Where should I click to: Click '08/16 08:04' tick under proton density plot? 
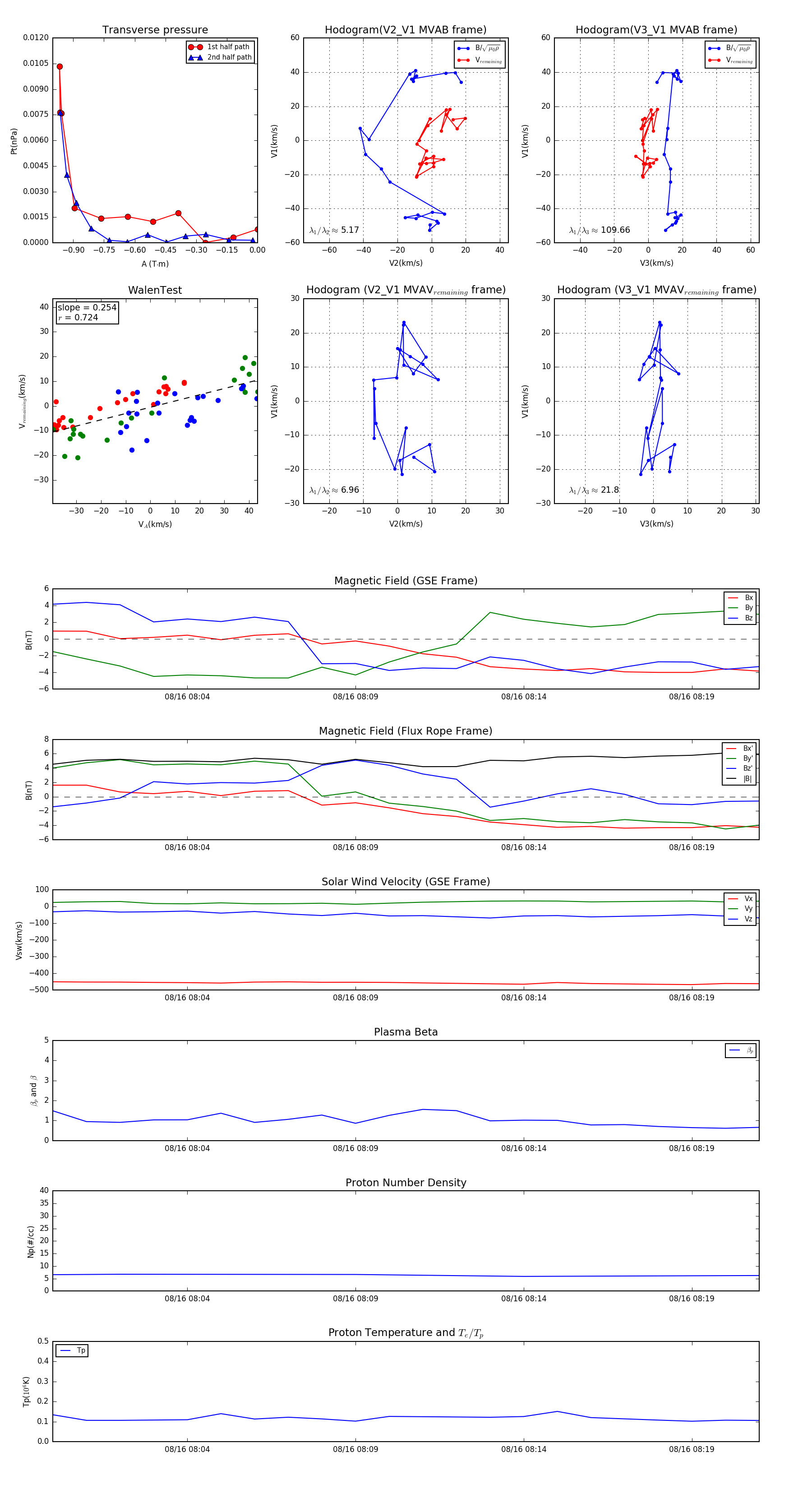(x=187, y=1299)
